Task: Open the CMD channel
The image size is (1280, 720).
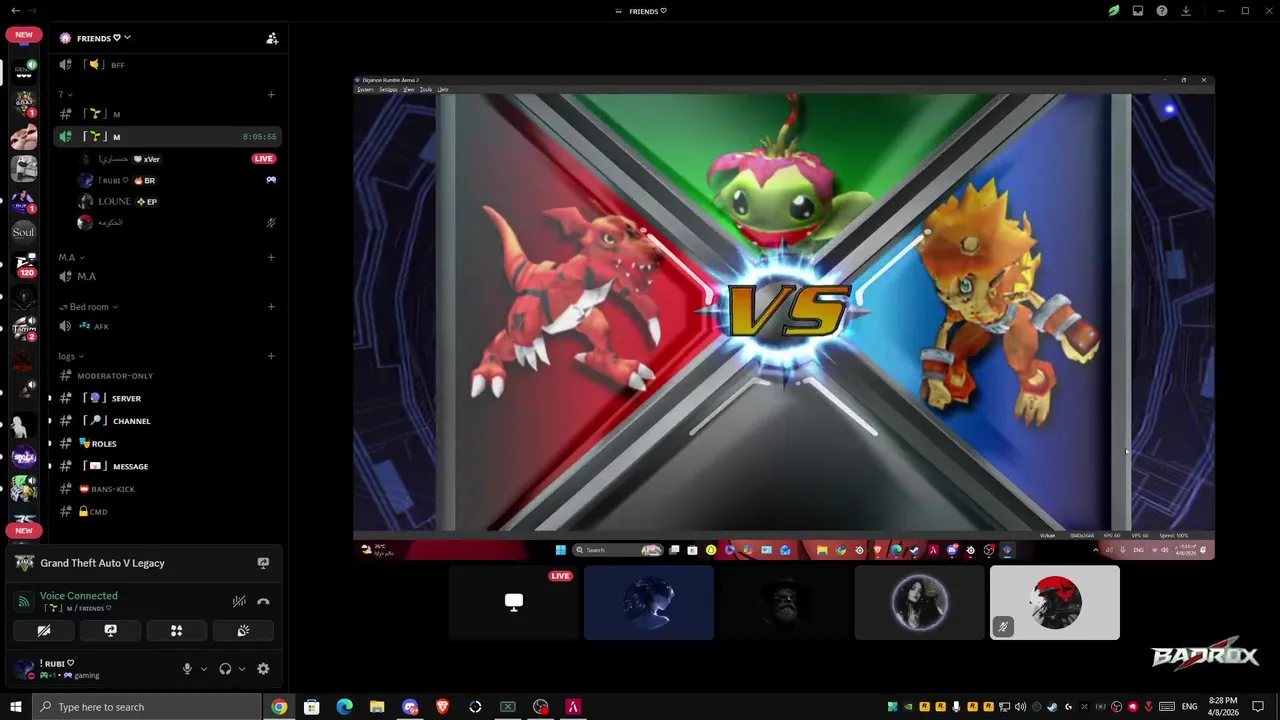Action: (166, 511)
